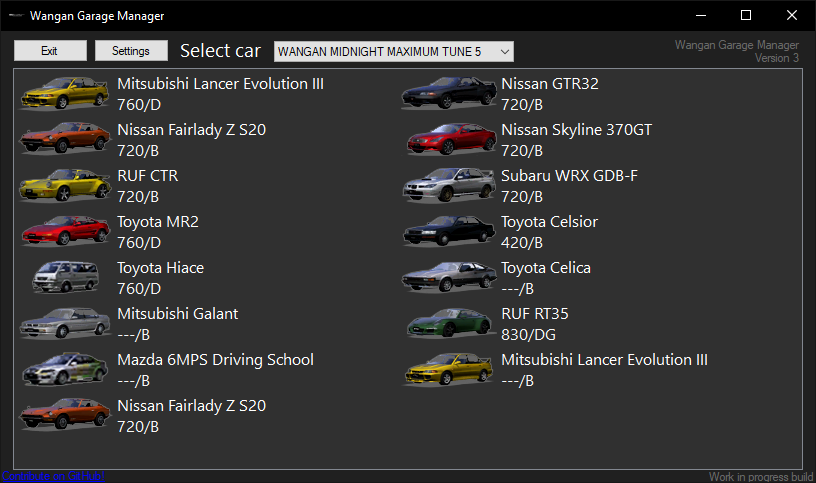
Task: Select orange Fairlady Z image above RUF CTR
Action: 65,139
